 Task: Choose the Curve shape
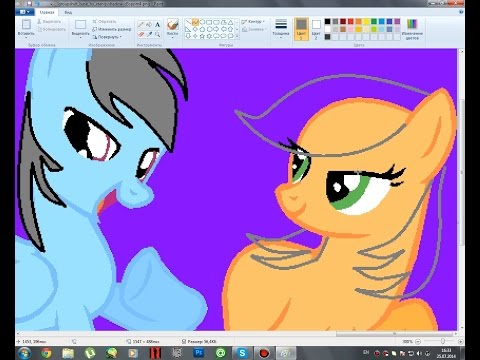(195, 22)
